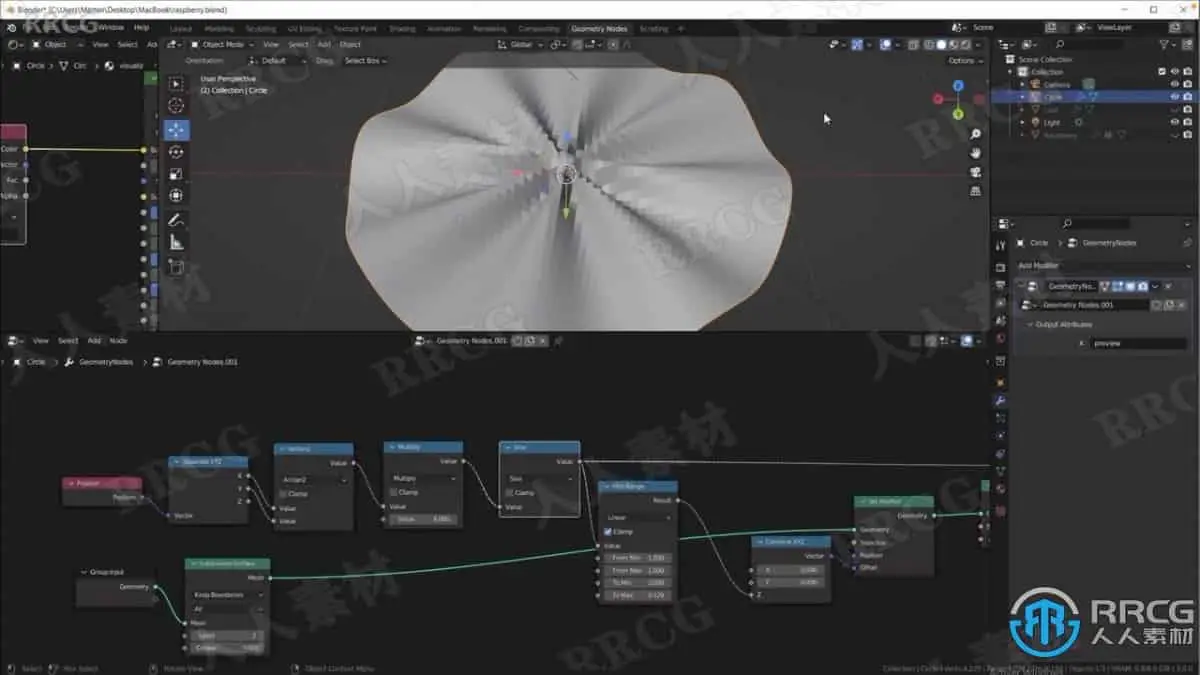Activate the Measure tool icon

click(176, 242)
